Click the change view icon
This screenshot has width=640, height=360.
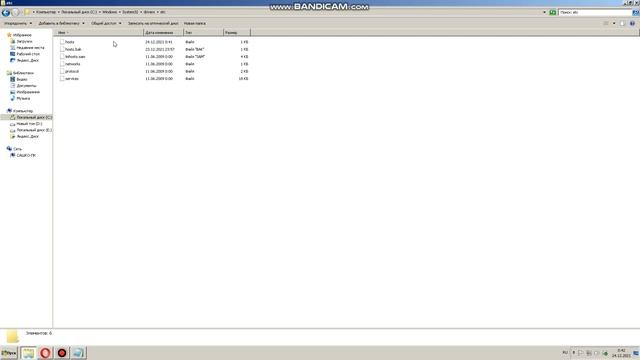coord(606,23)
